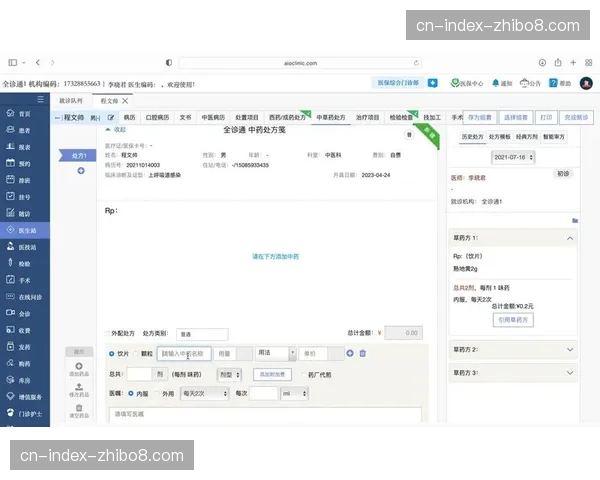Image resolution: width=600 pixels, height=480 pixels.
Task: Open the 用法 usage dropdown
Action: (x=276, y=353)
